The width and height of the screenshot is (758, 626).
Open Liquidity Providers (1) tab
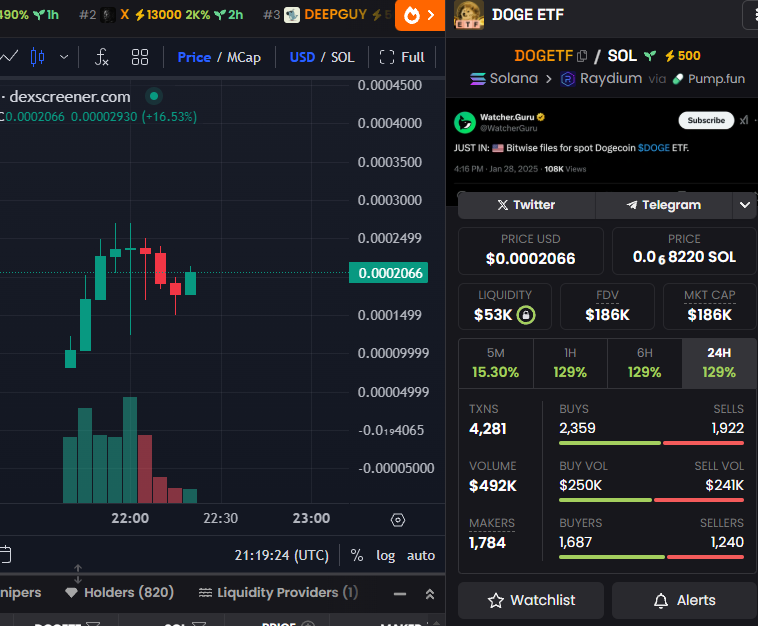coord(278,593)
